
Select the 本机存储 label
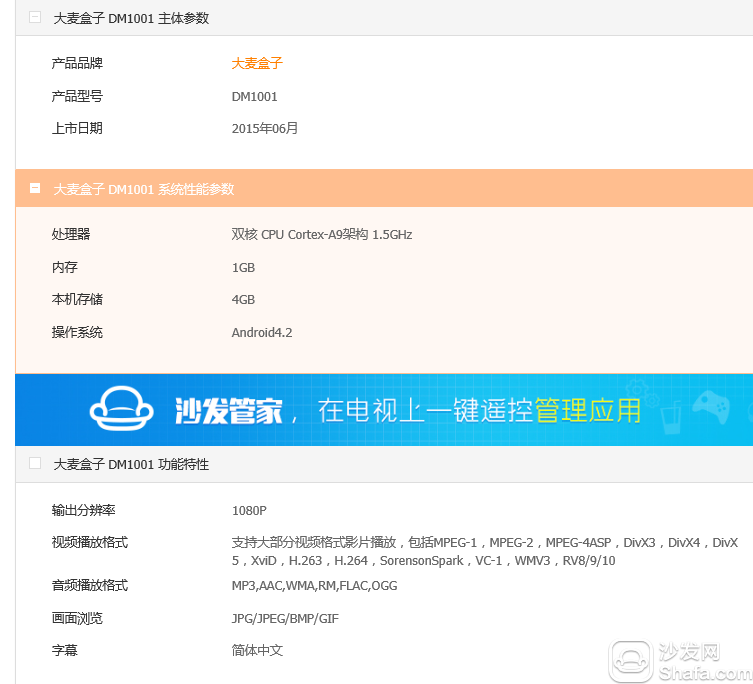[x=77, y=300]
